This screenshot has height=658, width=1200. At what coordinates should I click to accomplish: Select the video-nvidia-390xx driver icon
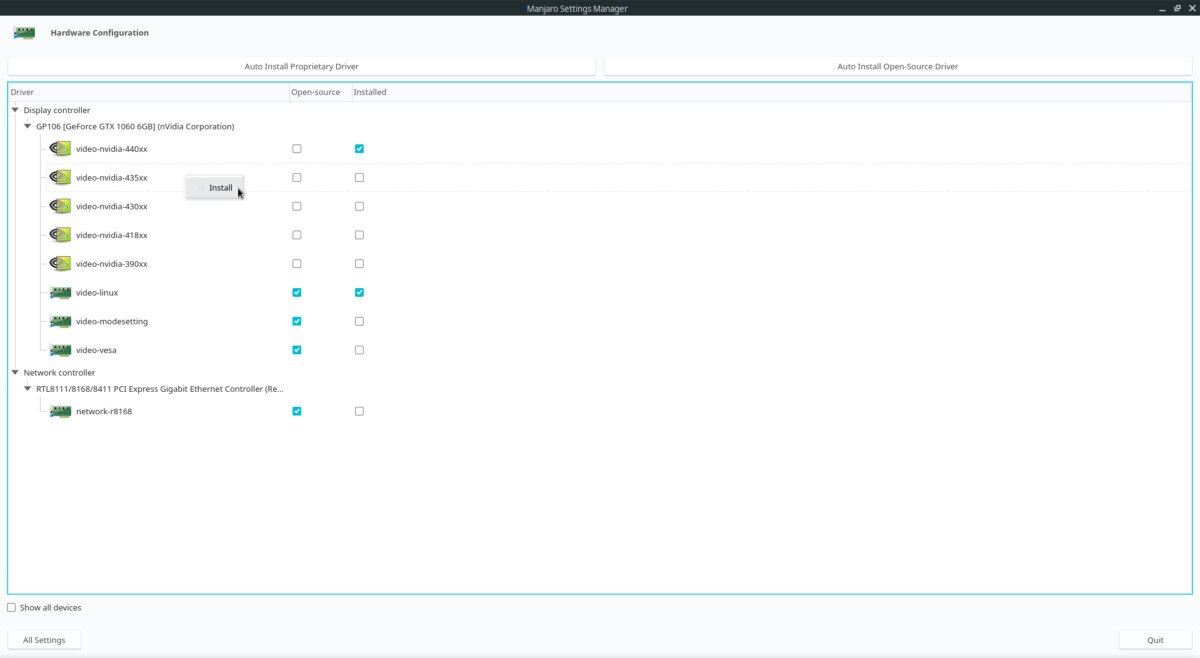[61, 264]
